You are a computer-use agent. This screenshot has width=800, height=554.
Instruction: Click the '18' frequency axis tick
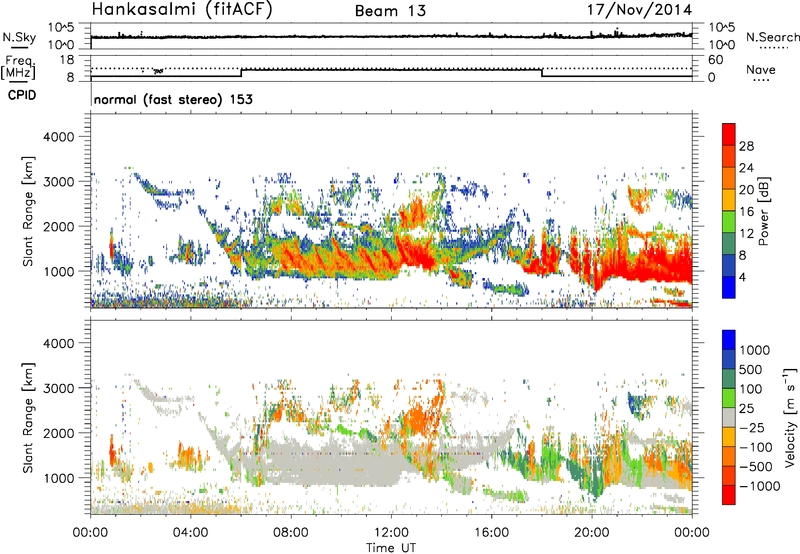(67, 60)
